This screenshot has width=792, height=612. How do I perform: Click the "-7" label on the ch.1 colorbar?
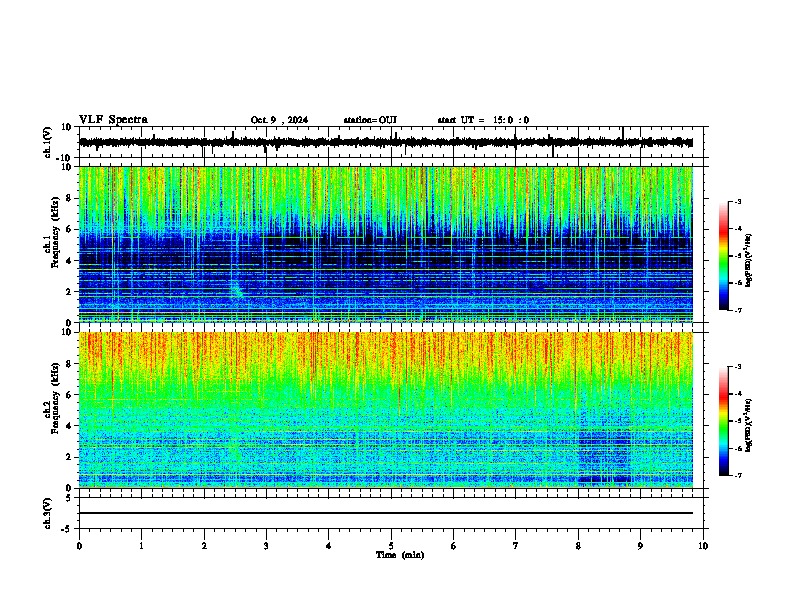coord(737,310)
